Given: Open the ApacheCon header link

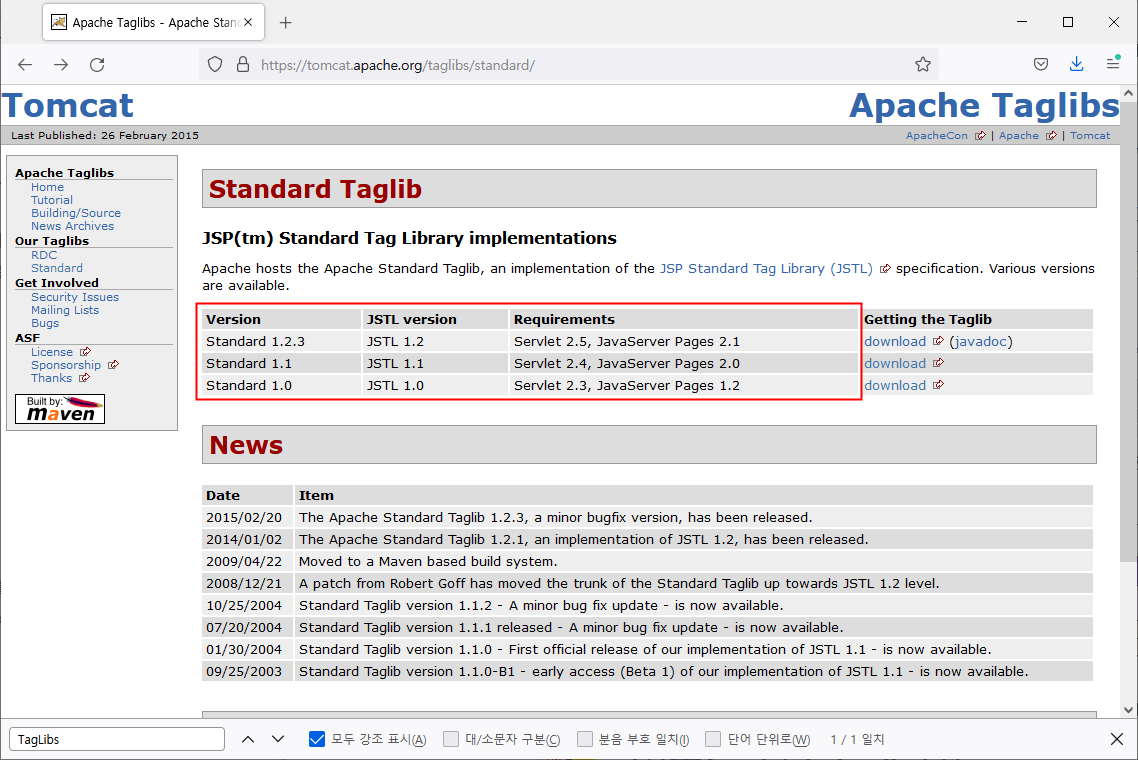Looking at the screenshot, I should [x=936, y=136].
